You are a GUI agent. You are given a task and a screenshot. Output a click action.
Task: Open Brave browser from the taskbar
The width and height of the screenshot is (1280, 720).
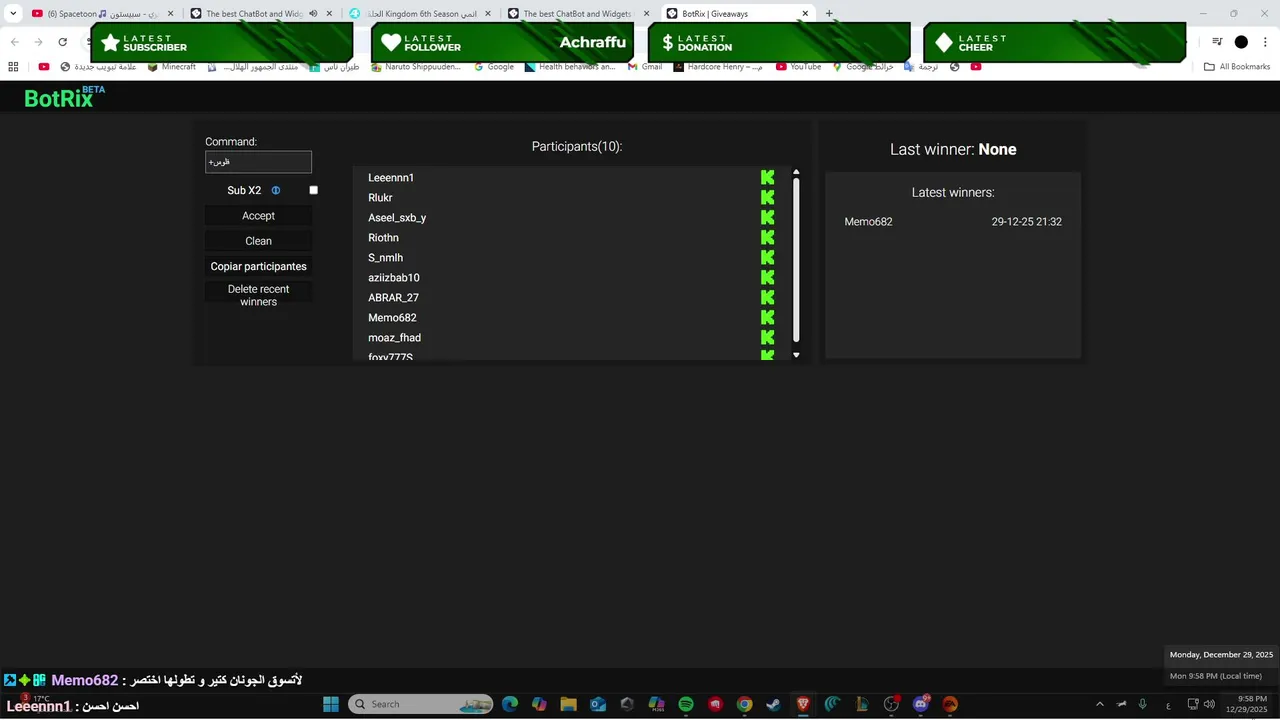pos(803,704)
